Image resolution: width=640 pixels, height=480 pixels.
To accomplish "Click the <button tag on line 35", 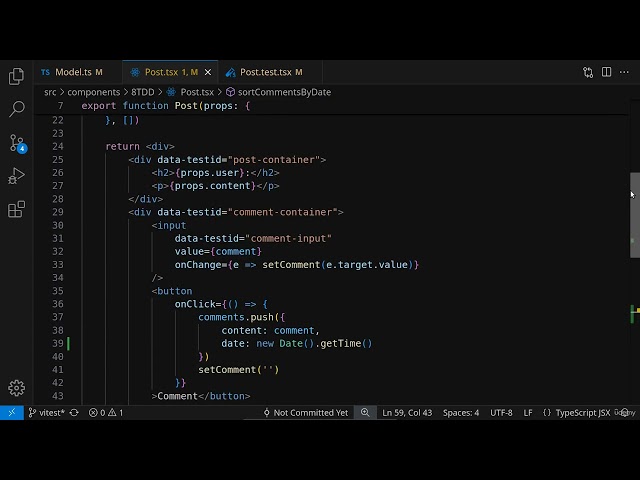I will point(172,291).
